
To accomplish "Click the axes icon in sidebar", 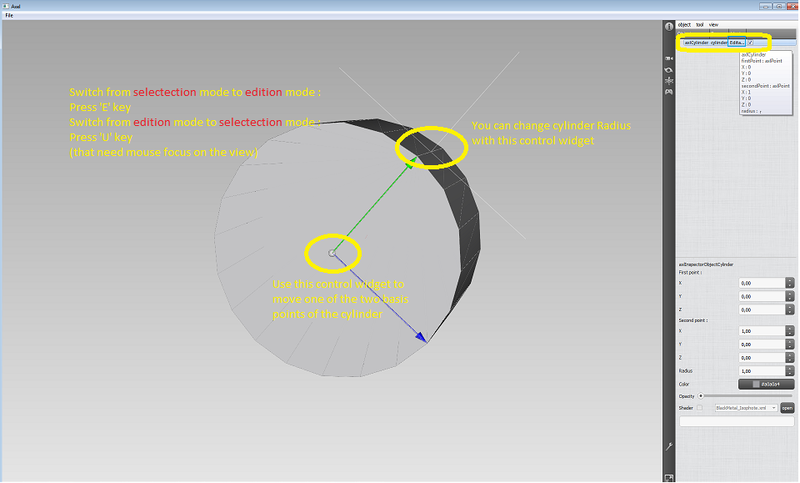I will point(669,81).
